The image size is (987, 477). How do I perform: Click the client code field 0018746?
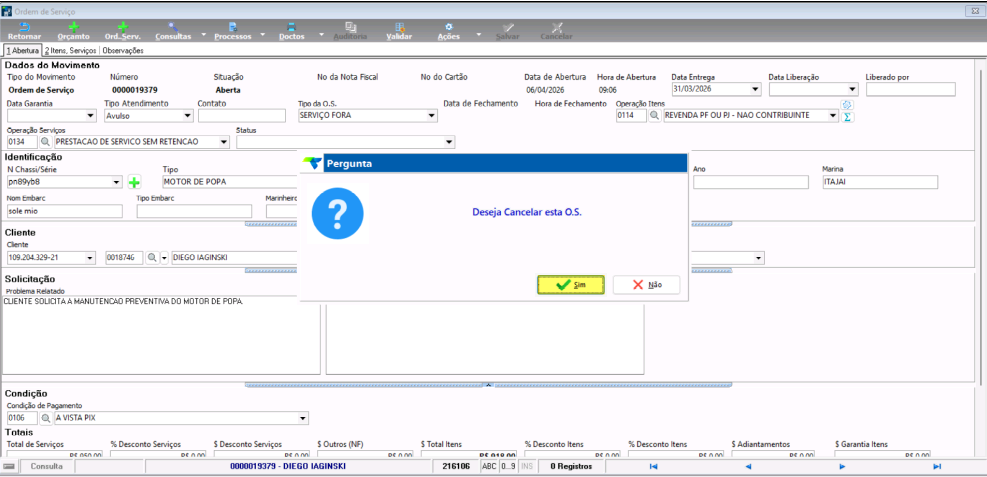[125, 258]
